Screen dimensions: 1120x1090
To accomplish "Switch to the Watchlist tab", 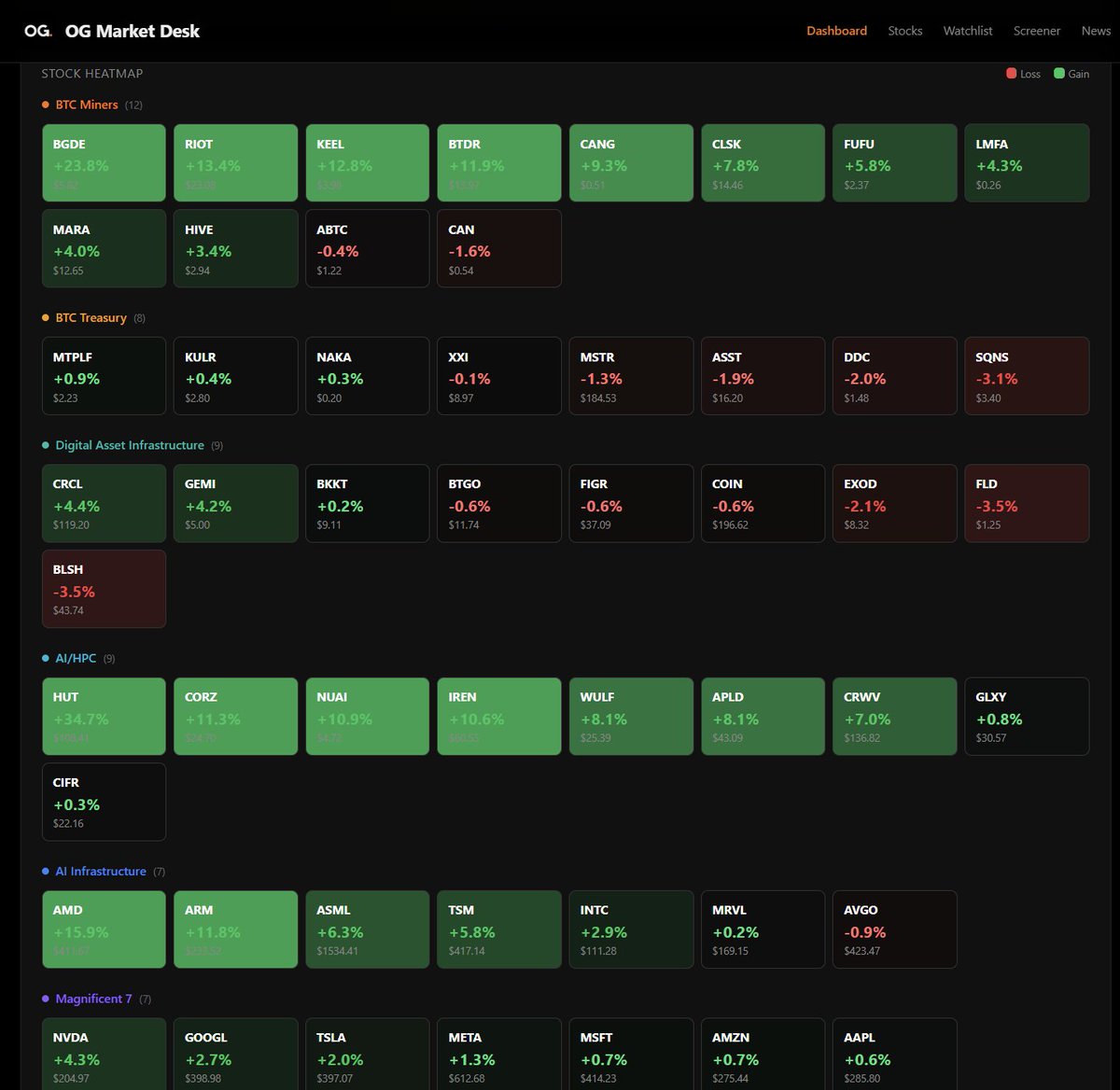I will pyautogui.click(x=968, y=31).
